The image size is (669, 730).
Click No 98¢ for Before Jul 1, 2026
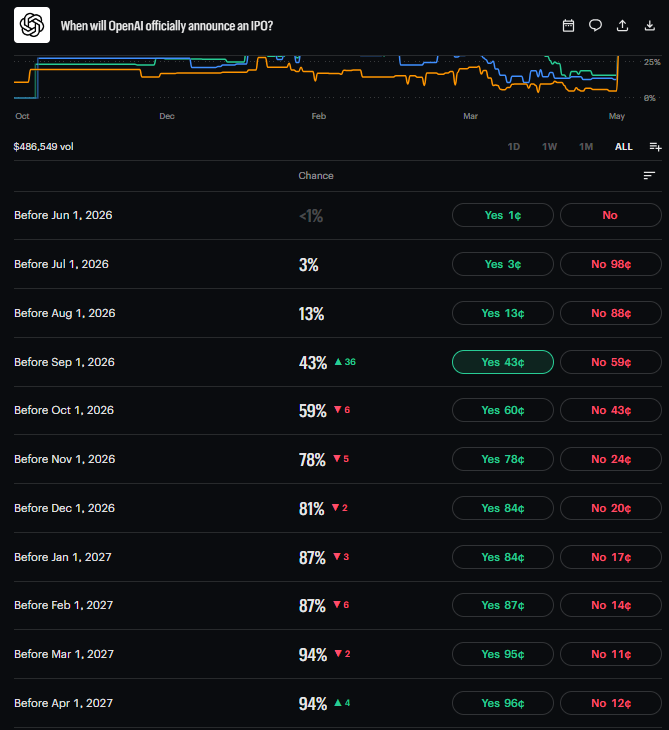(610, 264)
